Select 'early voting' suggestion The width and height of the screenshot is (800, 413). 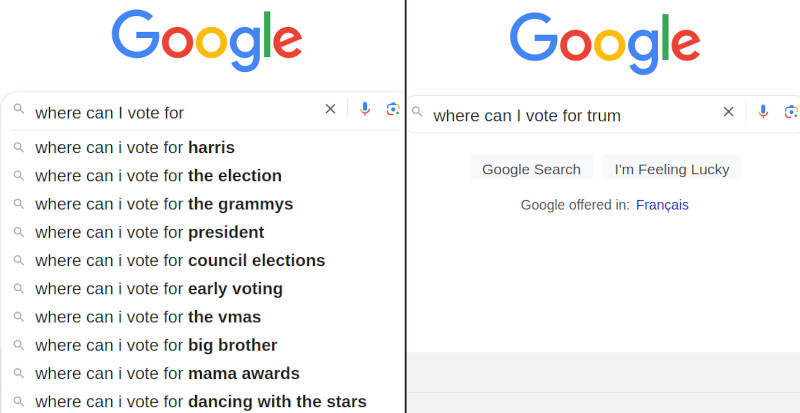point(159,289)
